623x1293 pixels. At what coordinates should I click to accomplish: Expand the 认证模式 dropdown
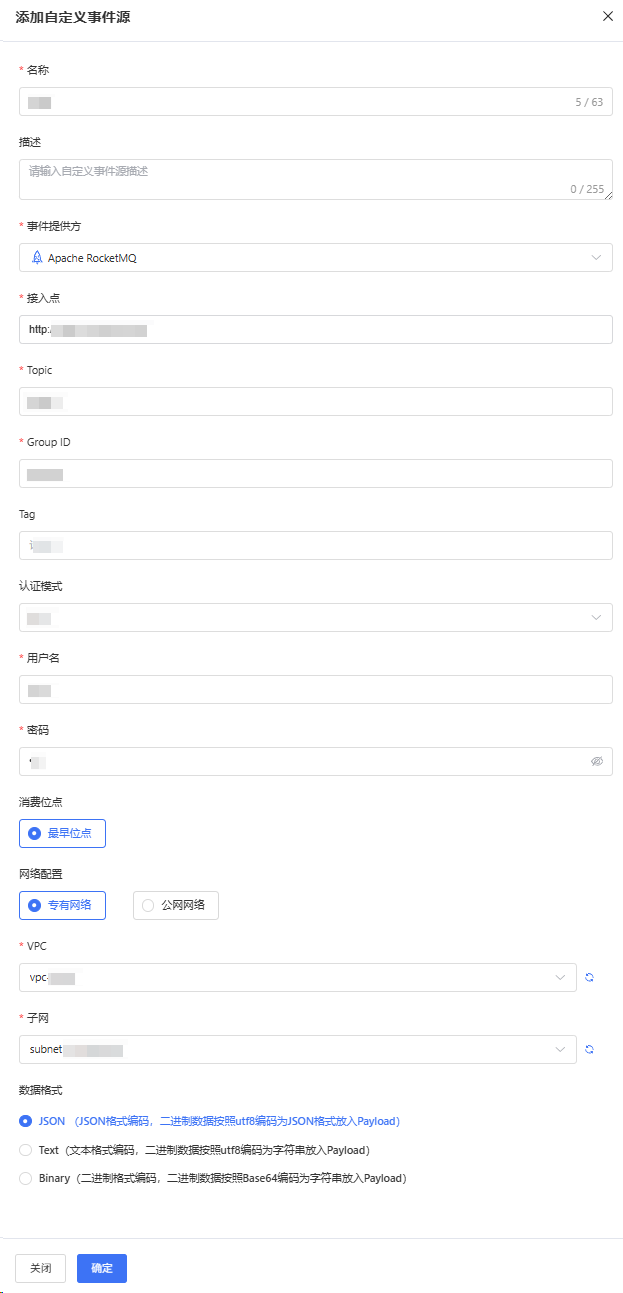pos(315,617)
